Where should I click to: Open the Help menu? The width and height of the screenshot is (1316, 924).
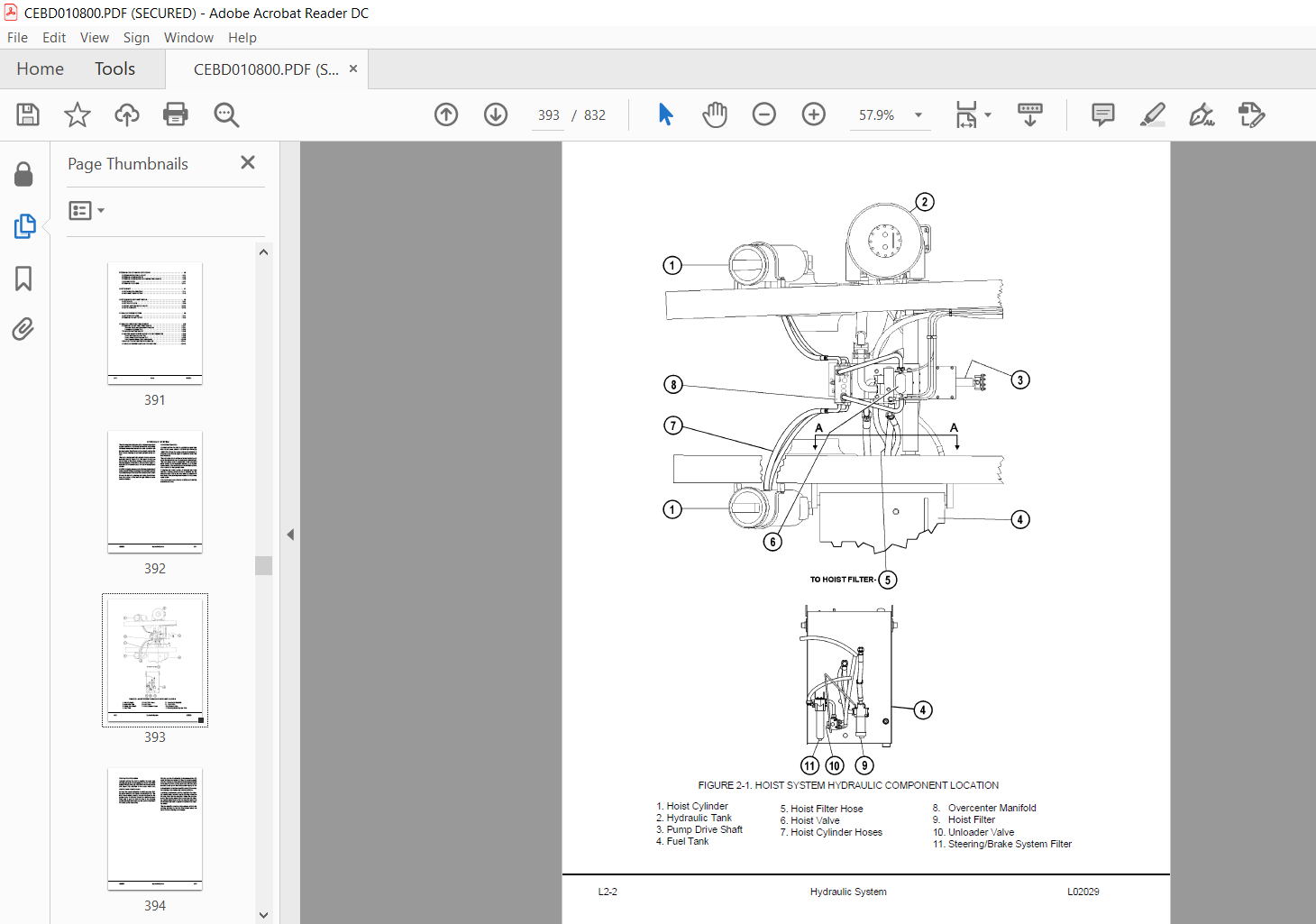pyautogui.click(x=242, y=38)
